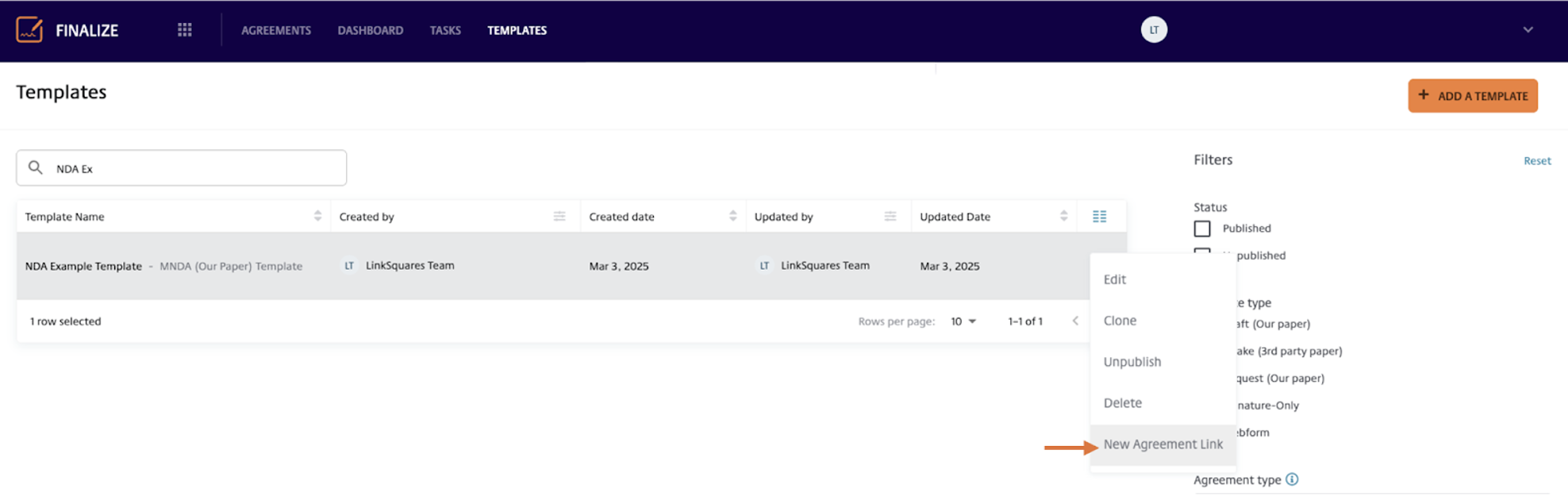Enable the Published status checkbox
Screen dimensions: 1568x500
click(1202, 229)
